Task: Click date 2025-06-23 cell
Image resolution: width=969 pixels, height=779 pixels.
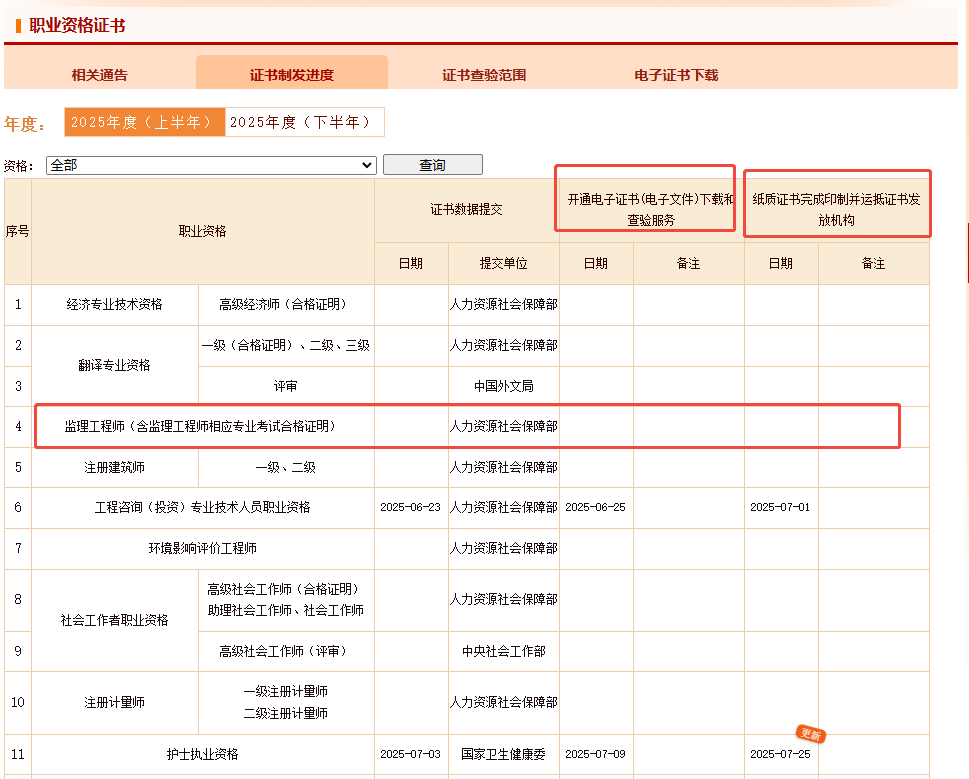Action: [x=411, y=507]
